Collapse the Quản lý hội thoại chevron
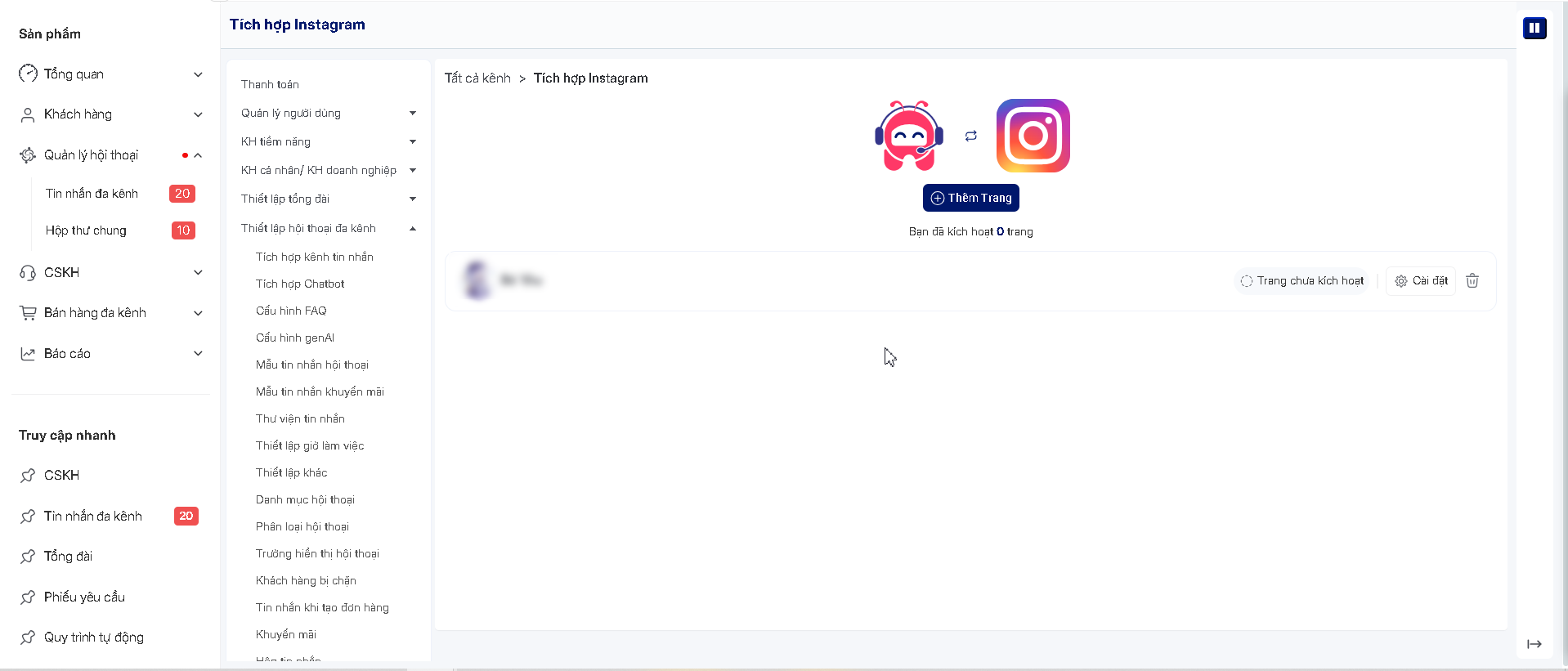Viewport: 1568px width, 671px height. coord(198,155)
